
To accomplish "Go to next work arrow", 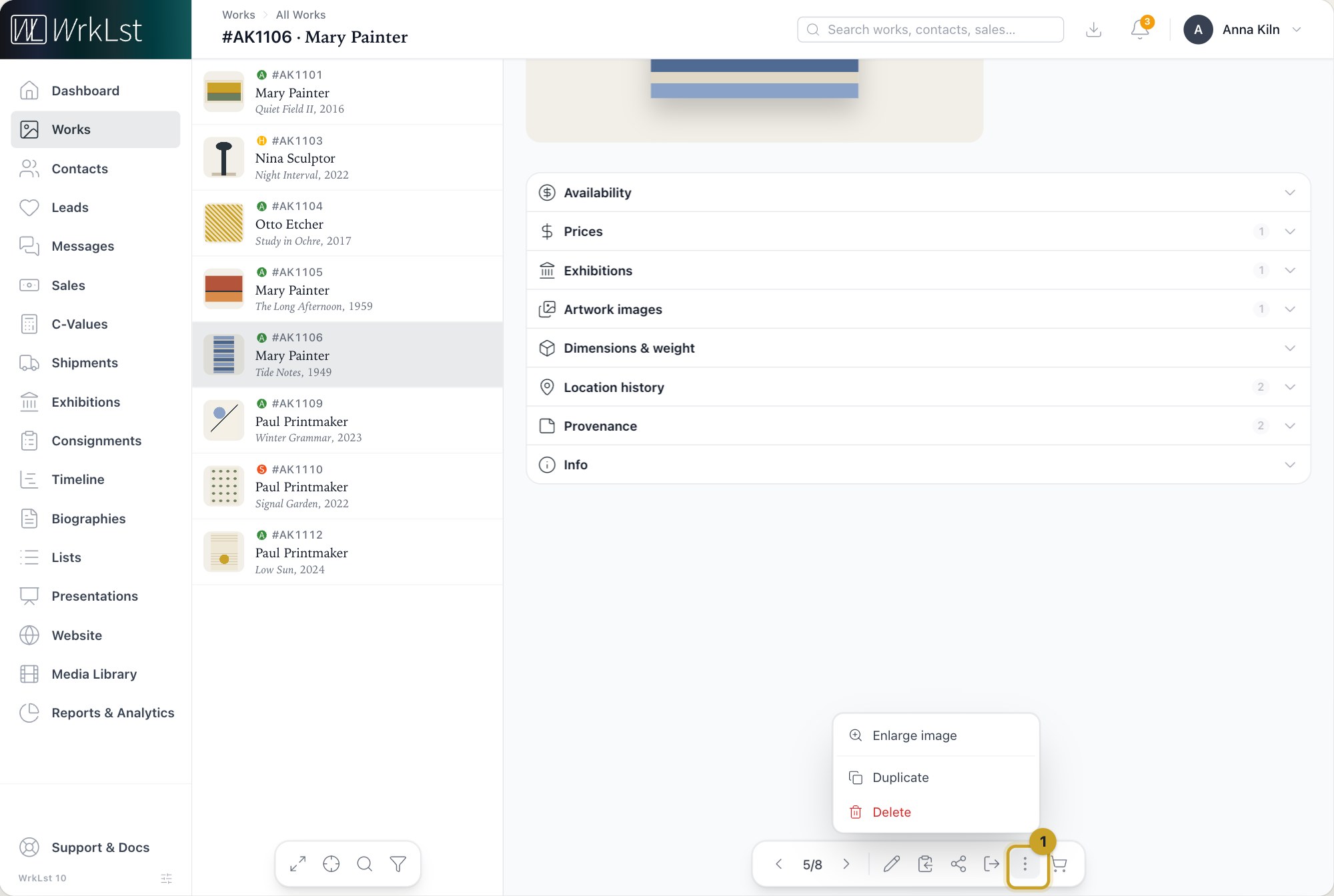I will point(846,864).
